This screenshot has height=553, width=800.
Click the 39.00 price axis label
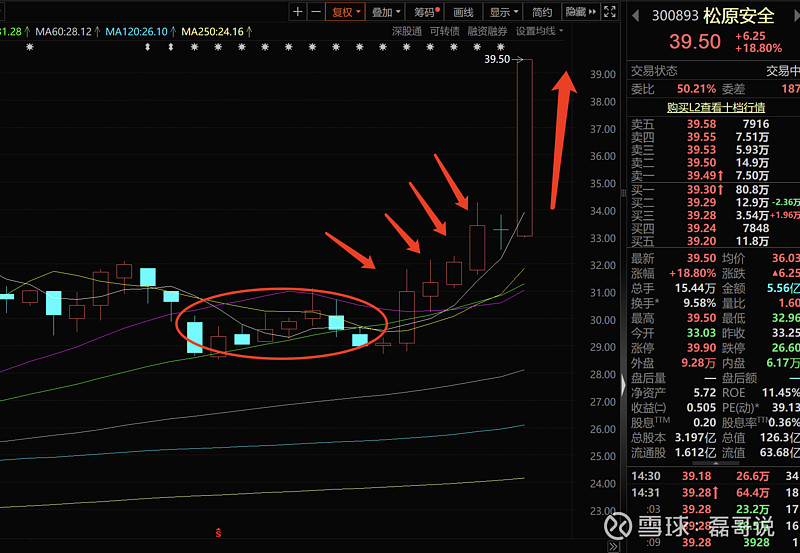(x=603, y=74)
